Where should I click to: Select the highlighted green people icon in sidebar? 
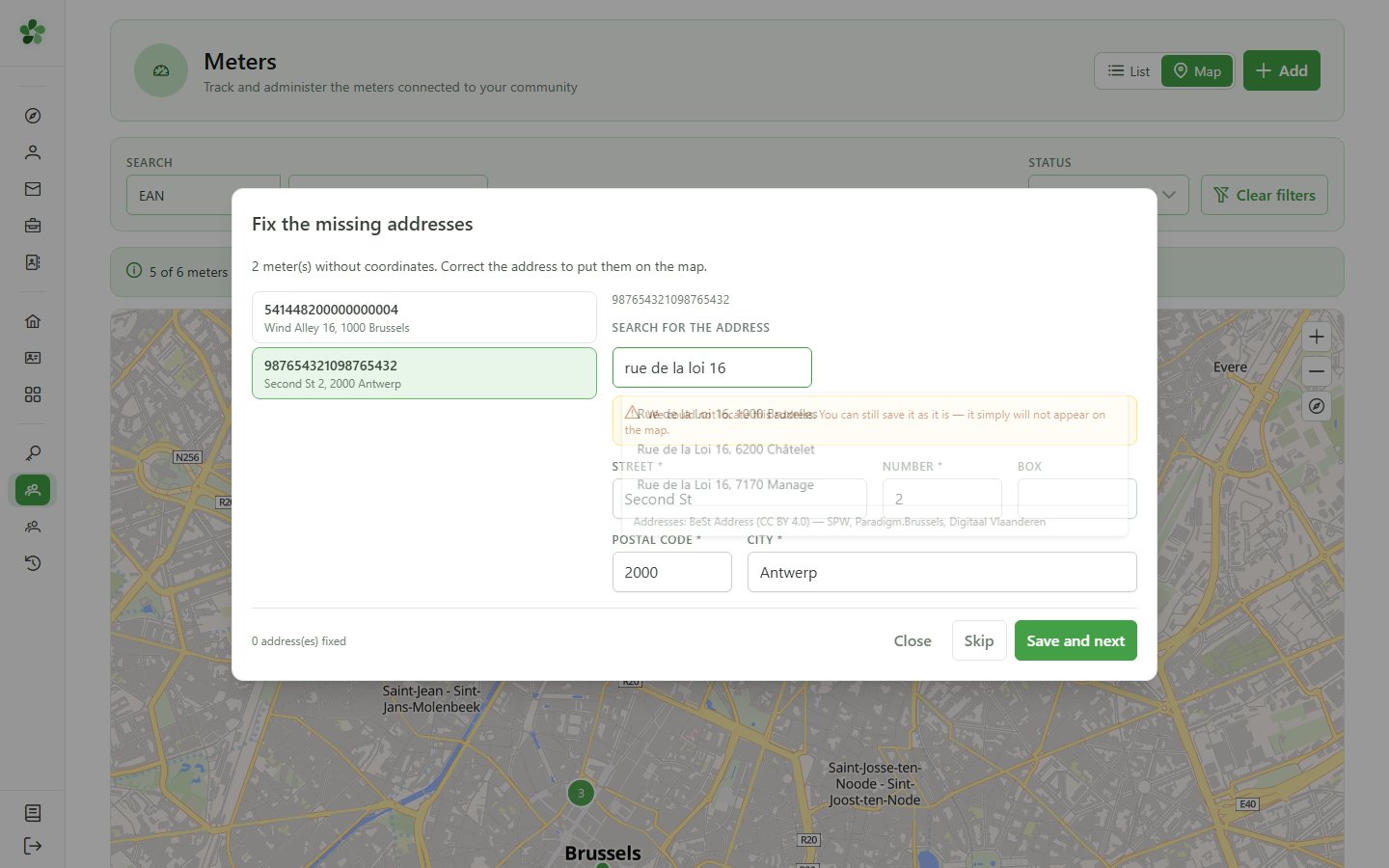pyautogui.click(x=33, y=490)
